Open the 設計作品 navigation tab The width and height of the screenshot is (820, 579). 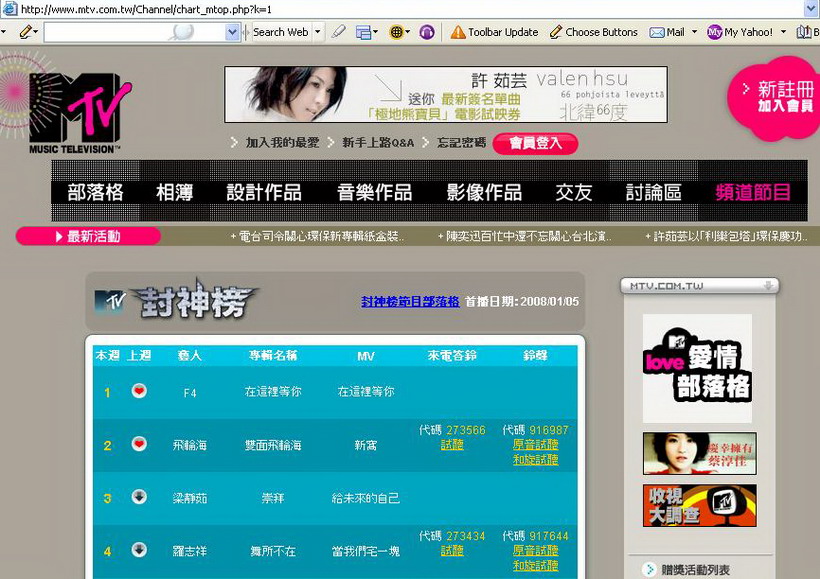click(264, 192)
